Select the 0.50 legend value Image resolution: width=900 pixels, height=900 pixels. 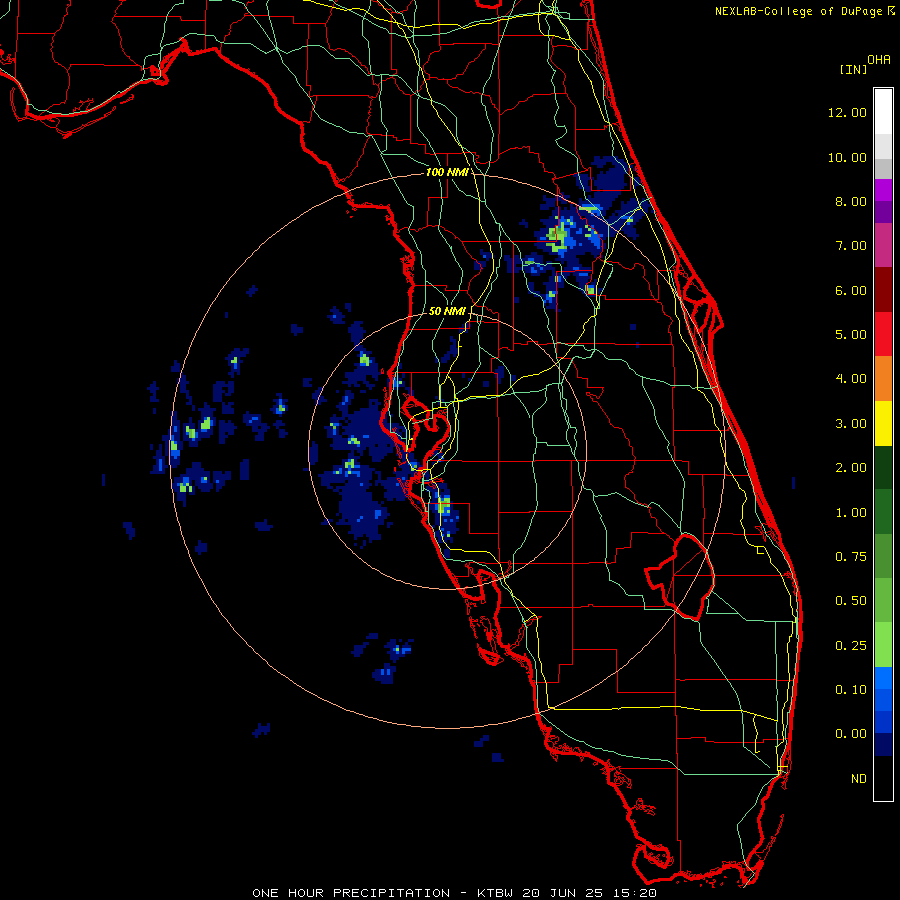click(x=851, y=601)
